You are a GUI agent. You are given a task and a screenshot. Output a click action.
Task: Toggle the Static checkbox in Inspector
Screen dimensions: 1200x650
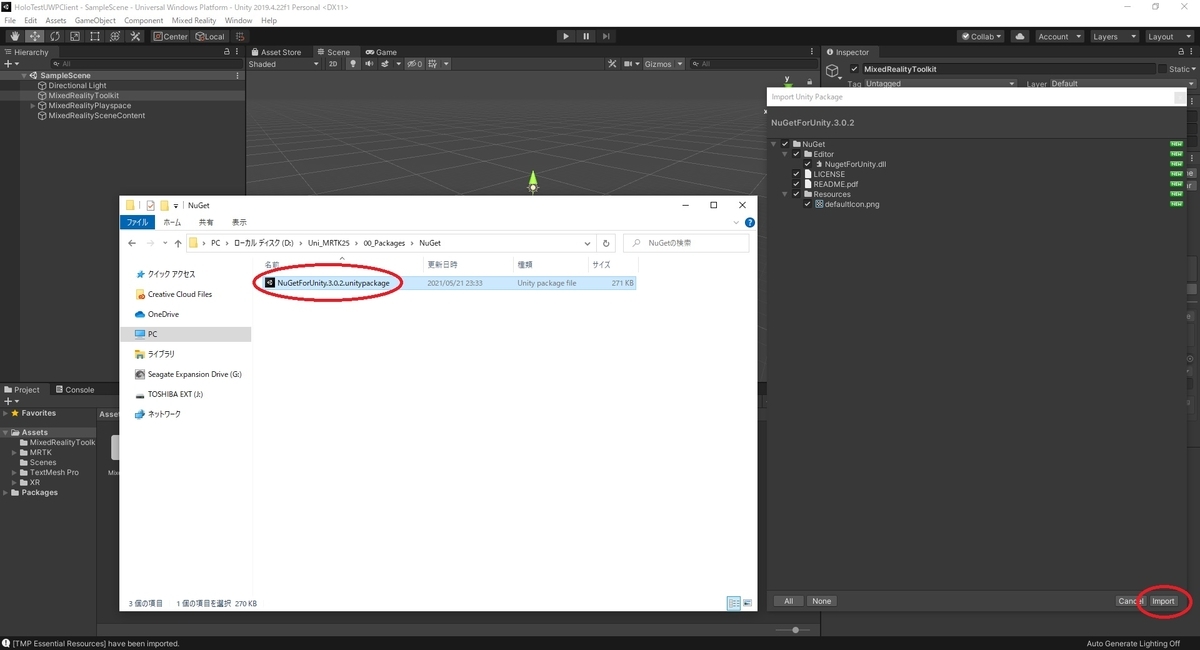click(x=1163, y=69)
